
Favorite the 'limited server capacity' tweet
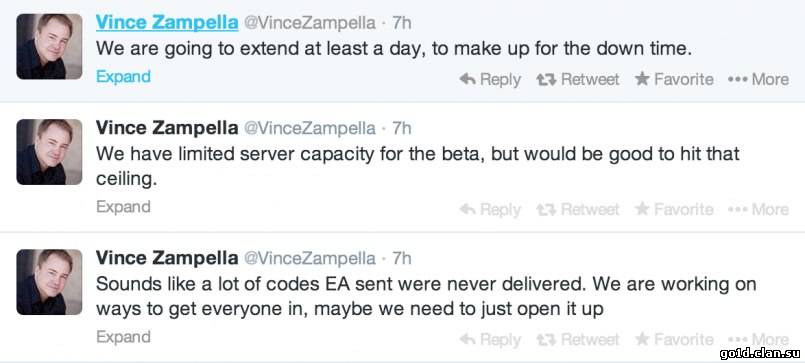(x=674, y=209)
